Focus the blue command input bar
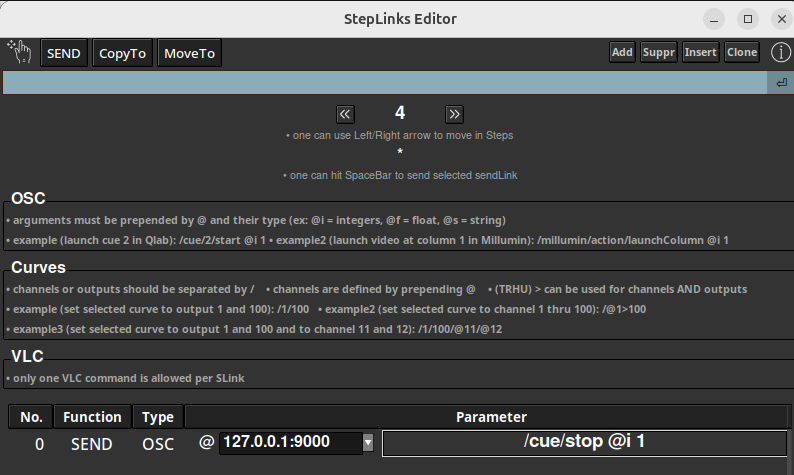This screenshot has height=475, width=794. pos(384,83)
